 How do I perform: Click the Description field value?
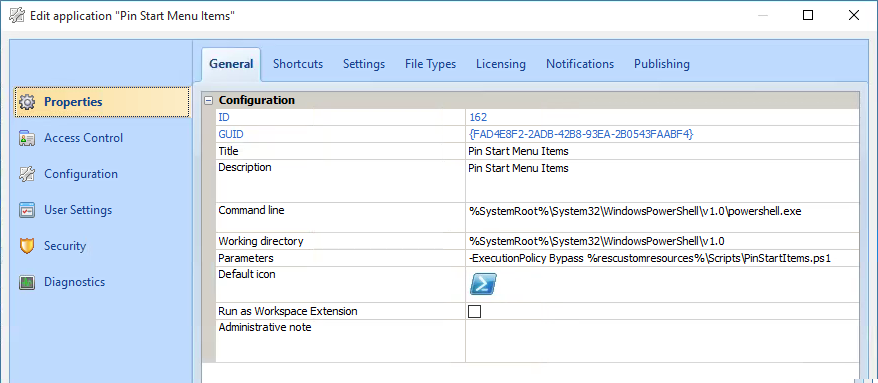[x=662, y=181]
